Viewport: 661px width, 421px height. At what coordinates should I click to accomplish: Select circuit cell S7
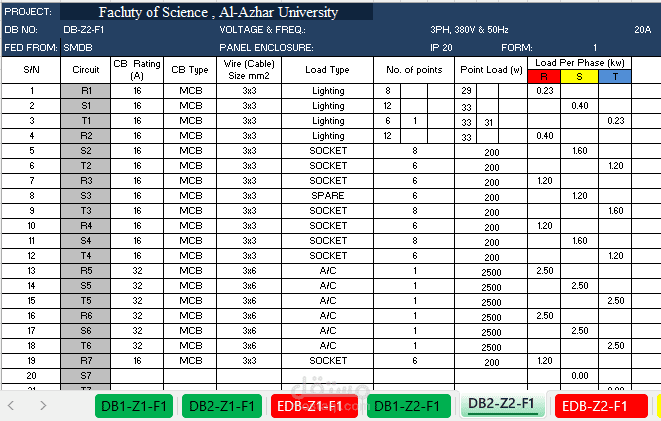pyautogui.click(x=86, y=376)
